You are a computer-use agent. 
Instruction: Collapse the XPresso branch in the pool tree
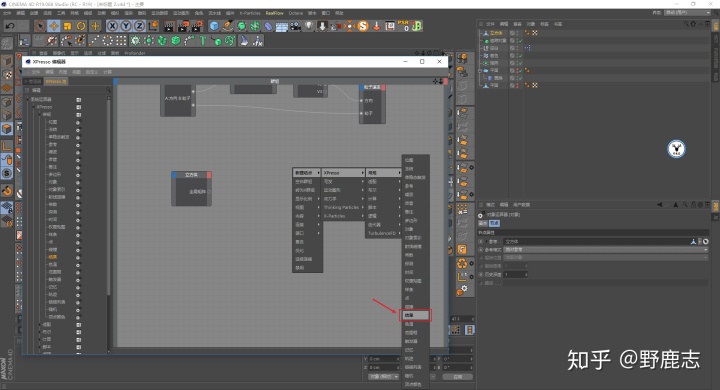coord(34,107)
